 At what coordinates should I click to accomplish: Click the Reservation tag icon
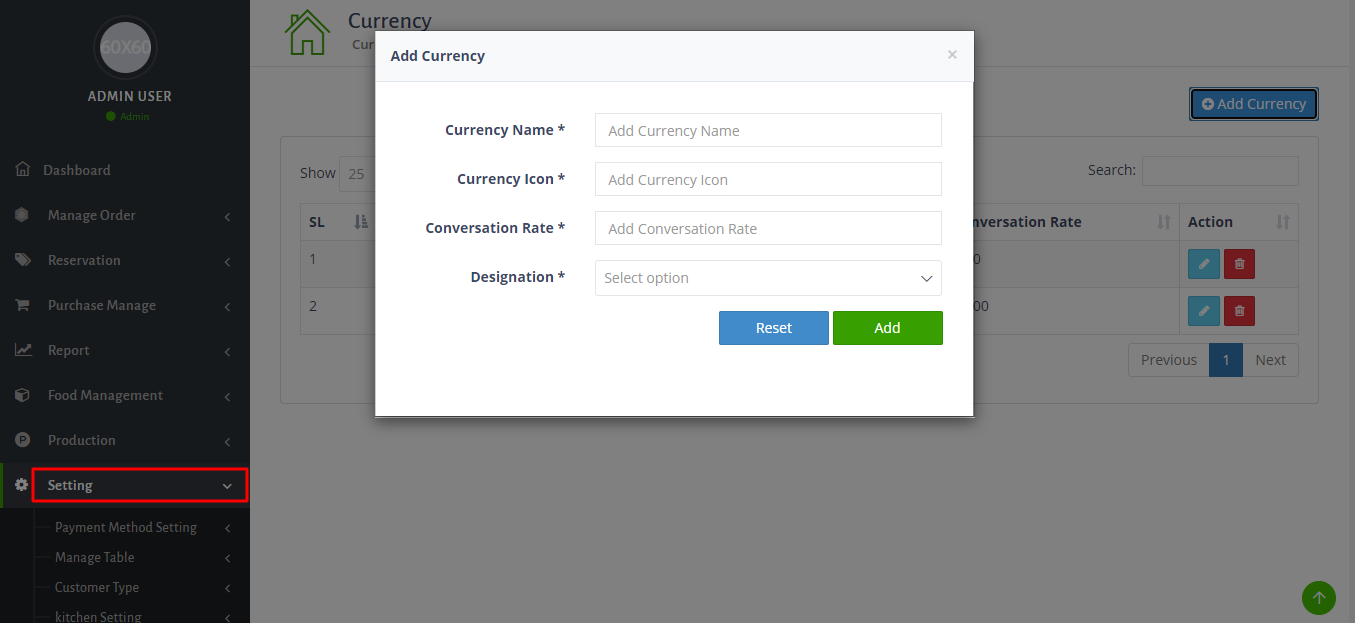(22, 260)
